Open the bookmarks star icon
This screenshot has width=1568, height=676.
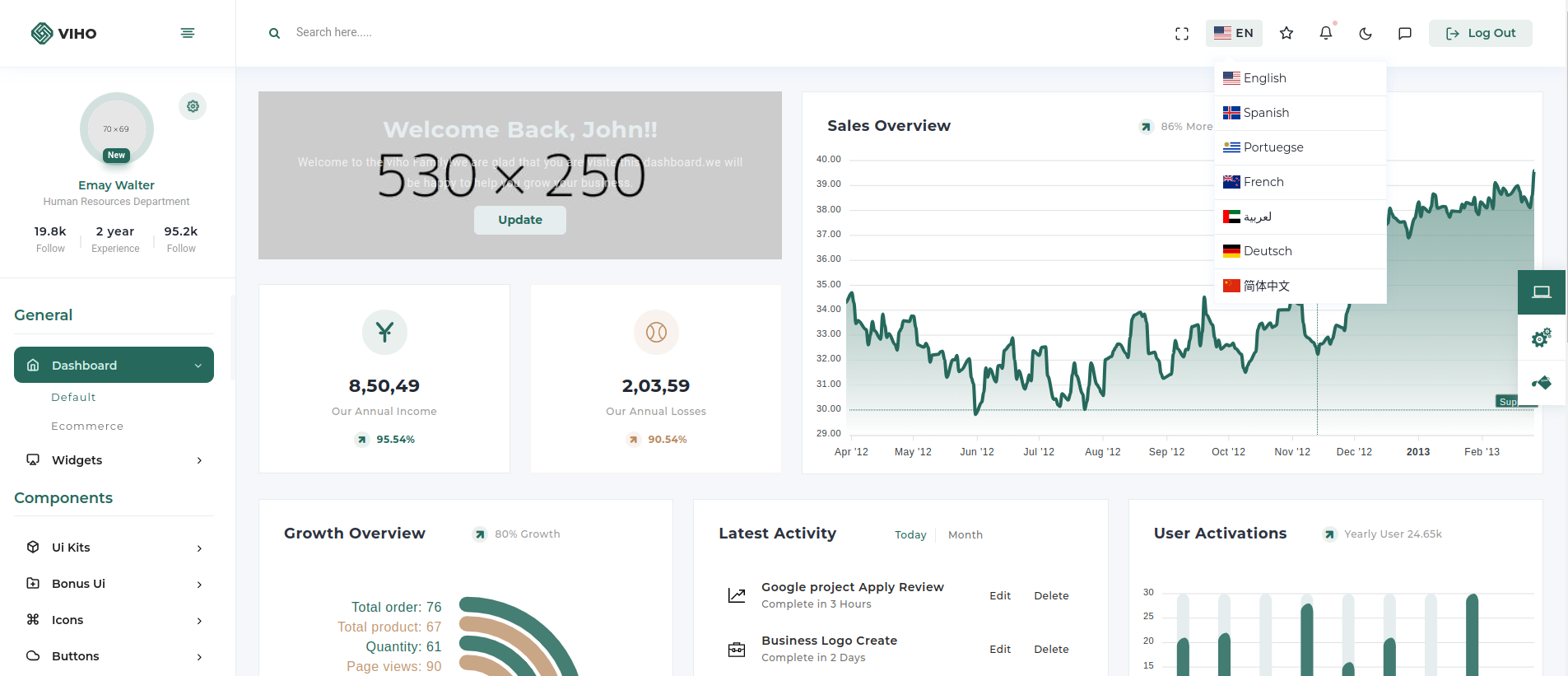tap(1287, 33)
